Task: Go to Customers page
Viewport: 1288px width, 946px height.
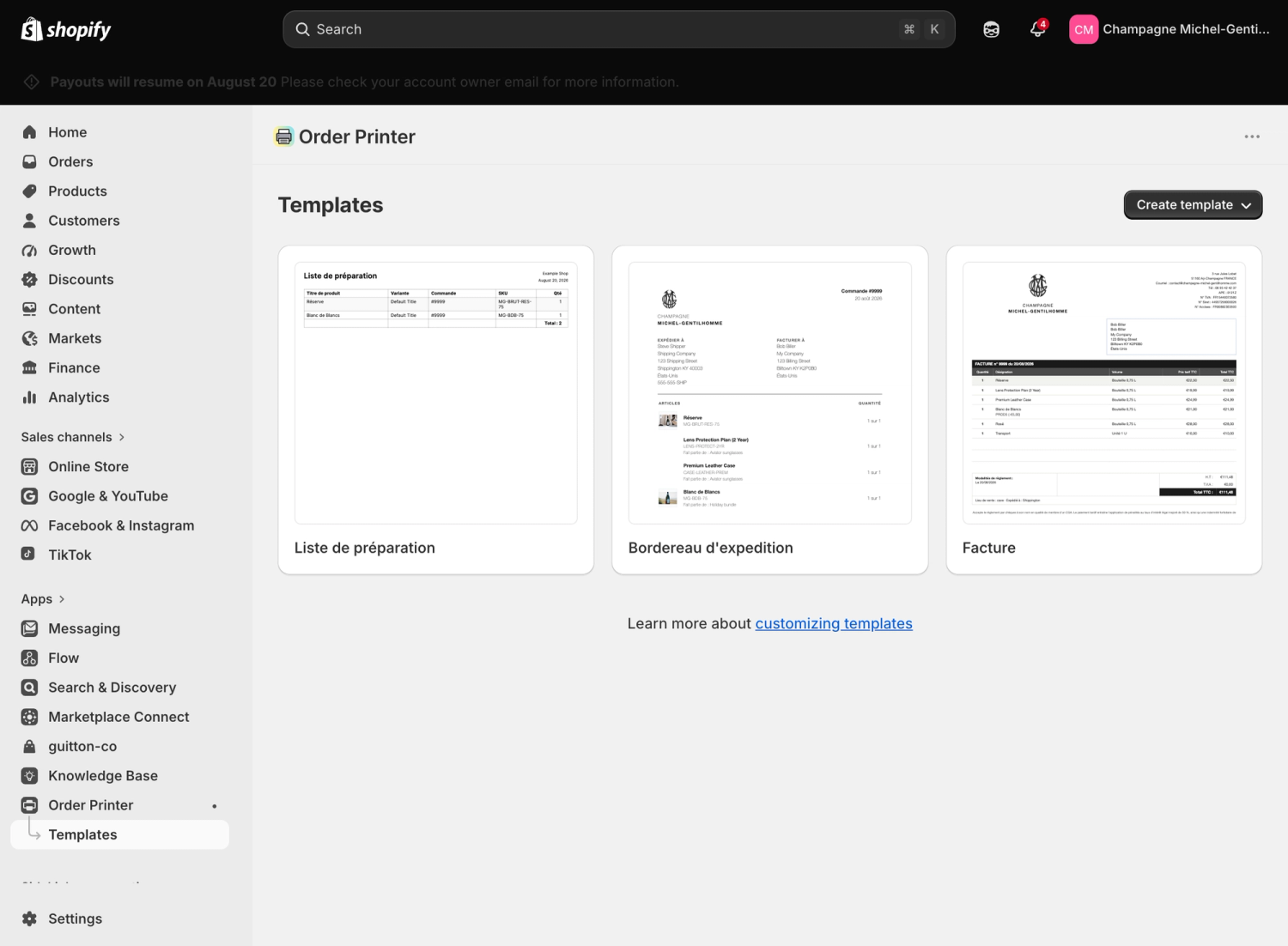Action: coord(84,221)
